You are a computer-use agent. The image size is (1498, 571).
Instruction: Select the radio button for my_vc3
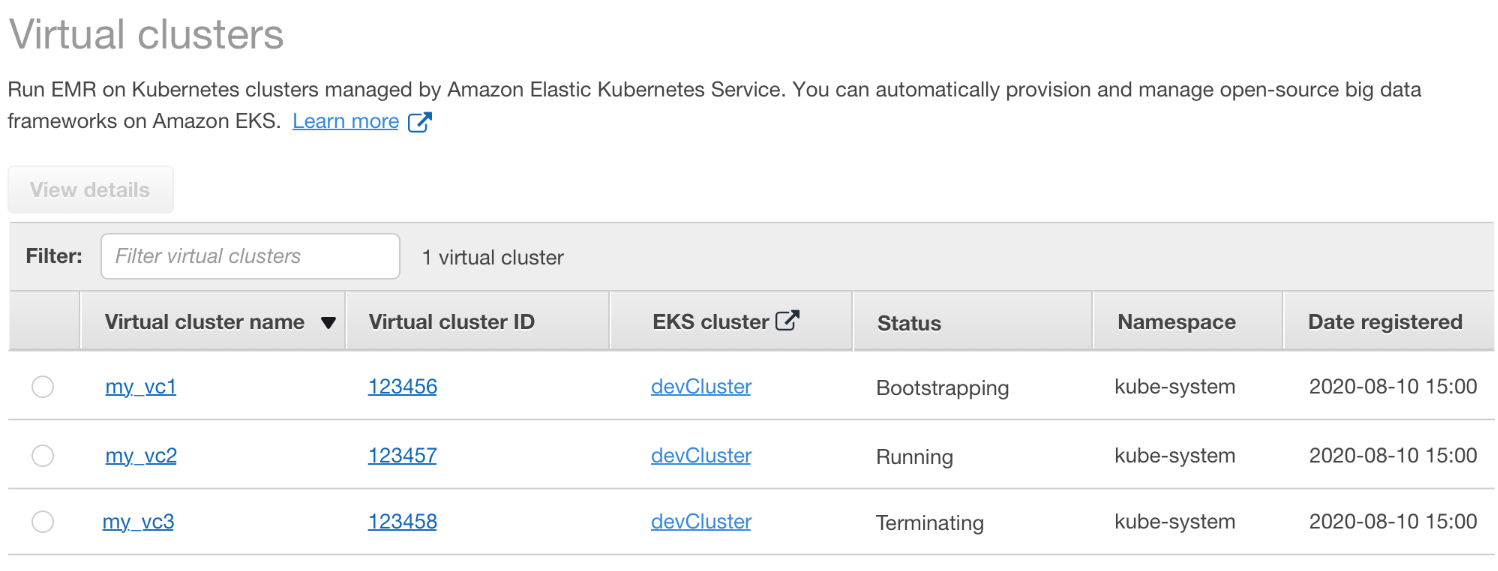click(43, 522)
